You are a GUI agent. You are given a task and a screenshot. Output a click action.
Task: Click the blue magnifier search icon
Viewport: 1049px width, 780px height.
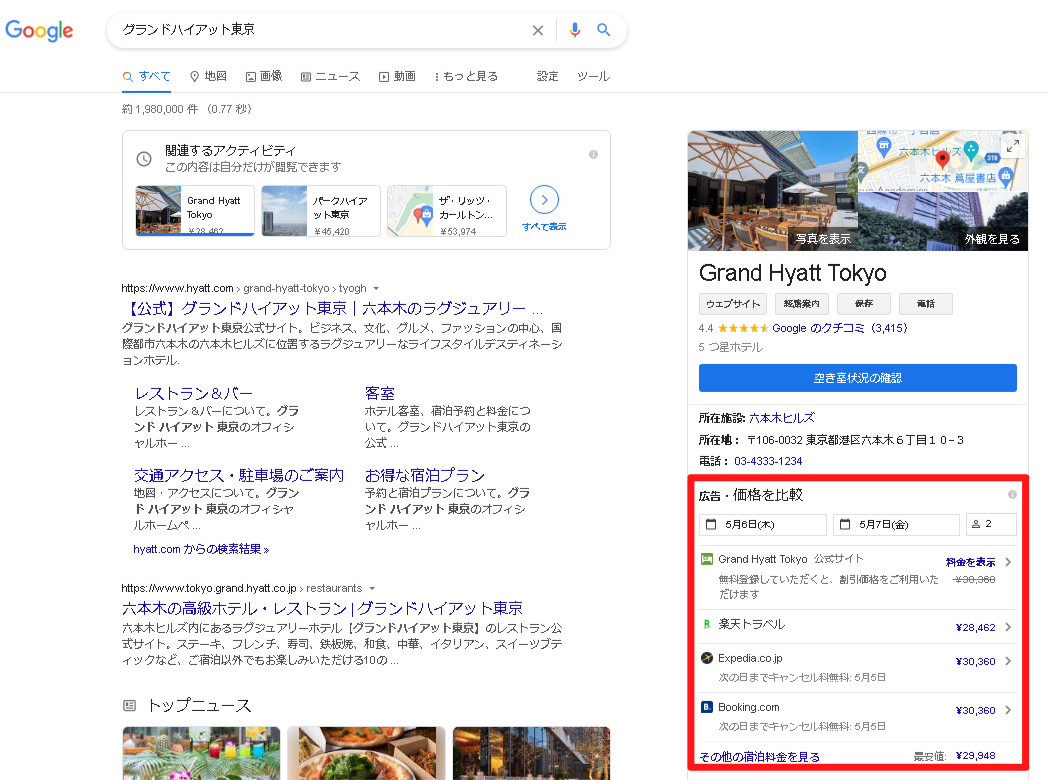tap(603, 30)
